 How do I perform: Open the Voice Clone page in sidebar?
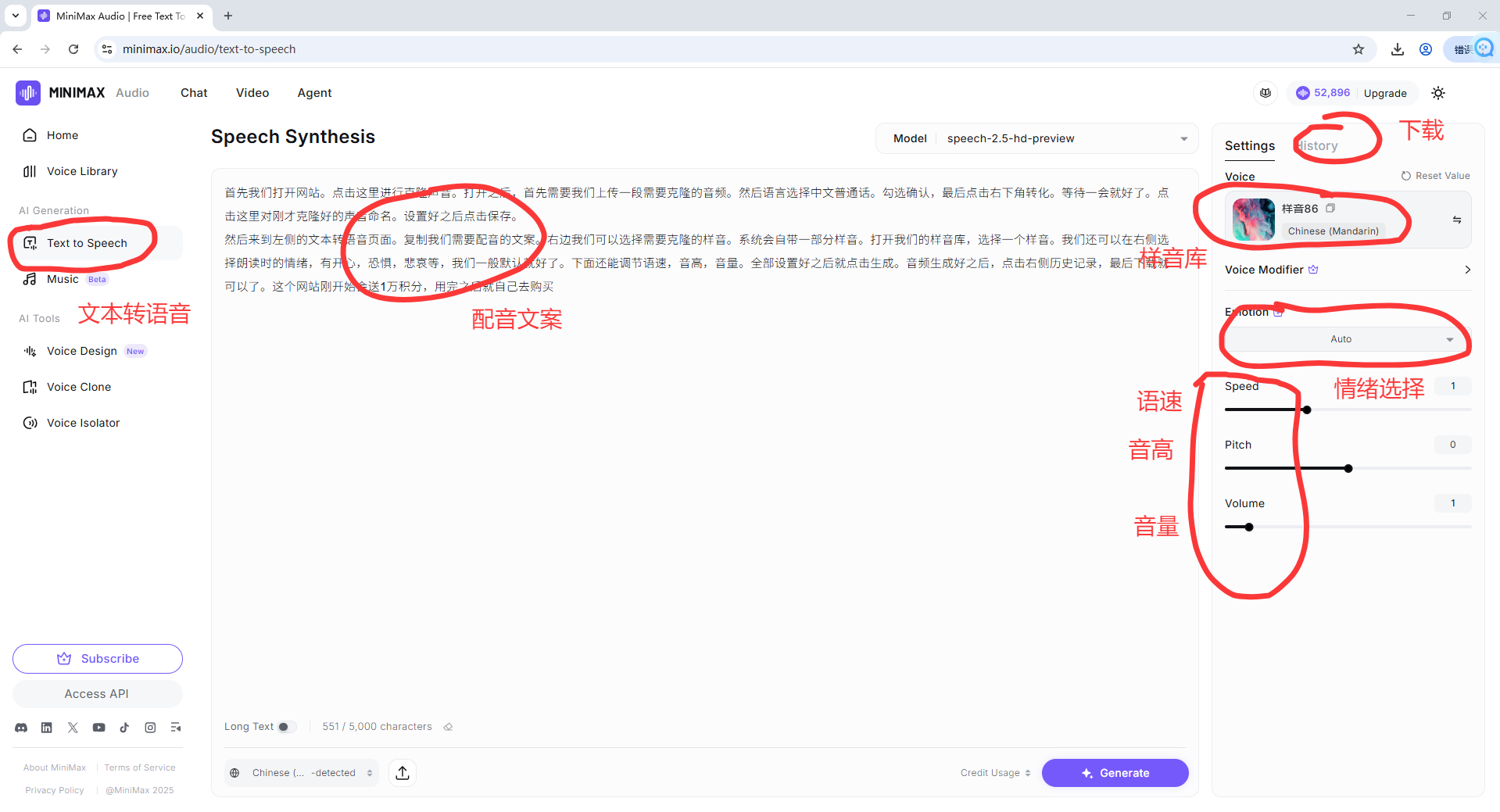tap(79, 387)
